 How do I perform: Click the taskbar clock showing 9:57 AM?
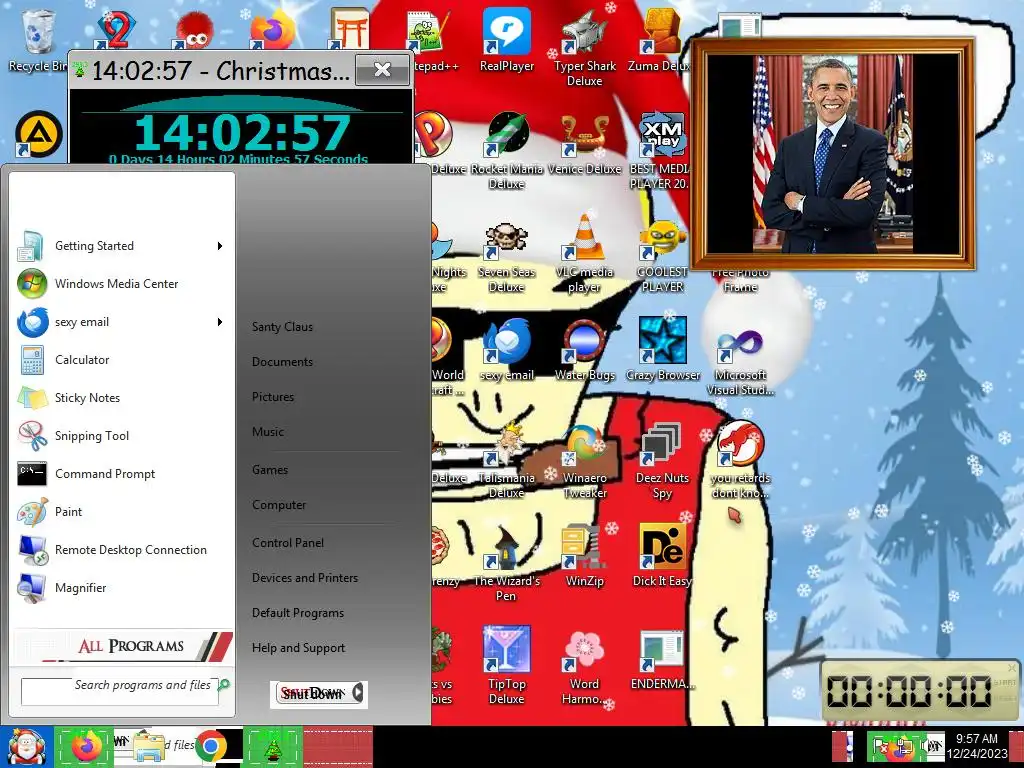[976, 746]
